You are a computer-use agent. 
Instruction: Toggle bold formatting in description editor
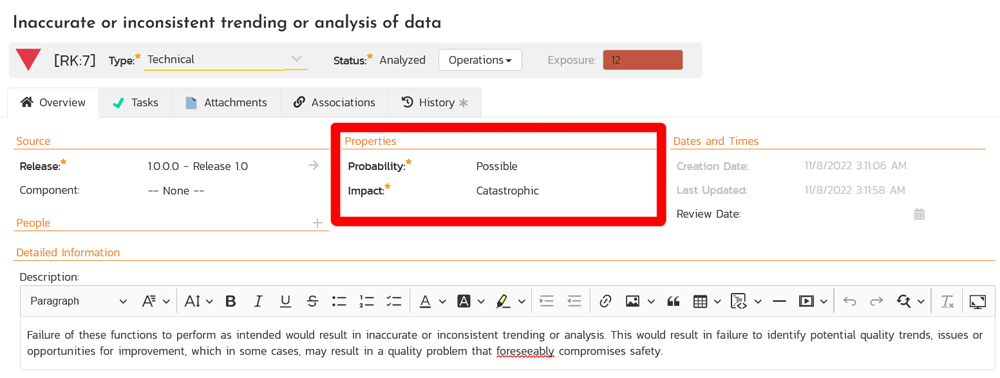point(231,302)
